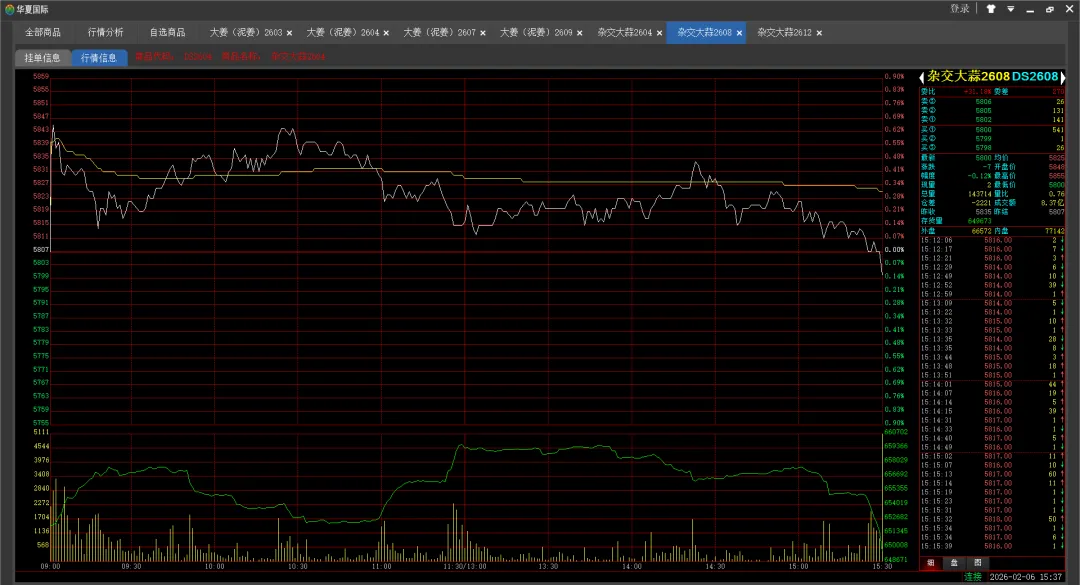This screenshot has width=1080, height=585.
Task: Select the 盘 button in quote panel
Action: [954, 563]
